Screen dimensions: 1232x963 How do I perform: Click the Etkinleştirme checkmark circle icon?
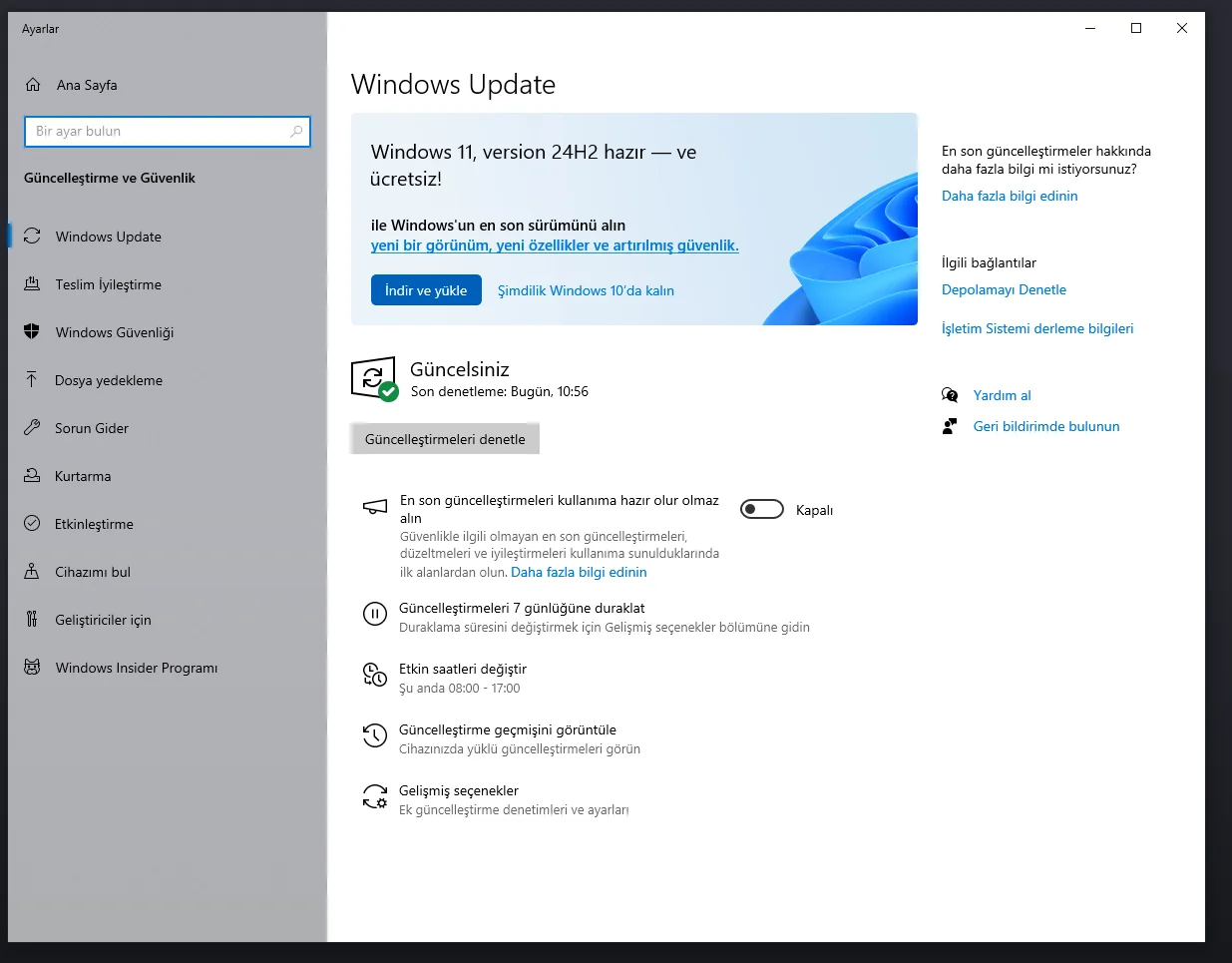pyautogui.click(x=32, y=524)
